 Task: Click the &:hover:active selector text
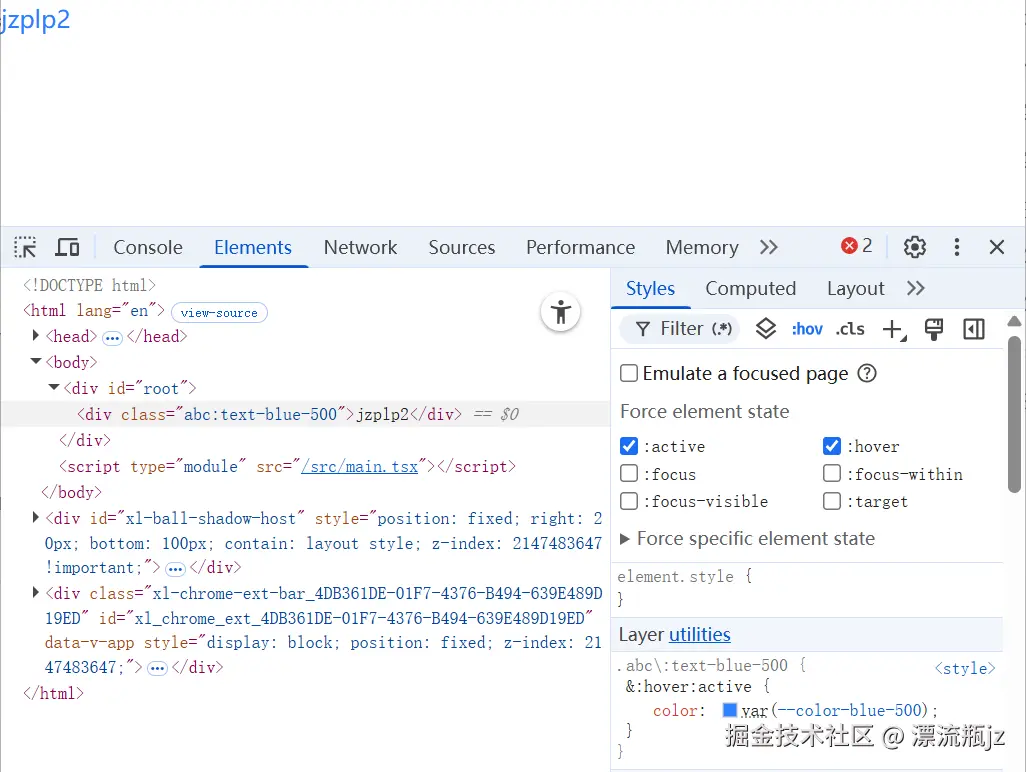point(688,686)
